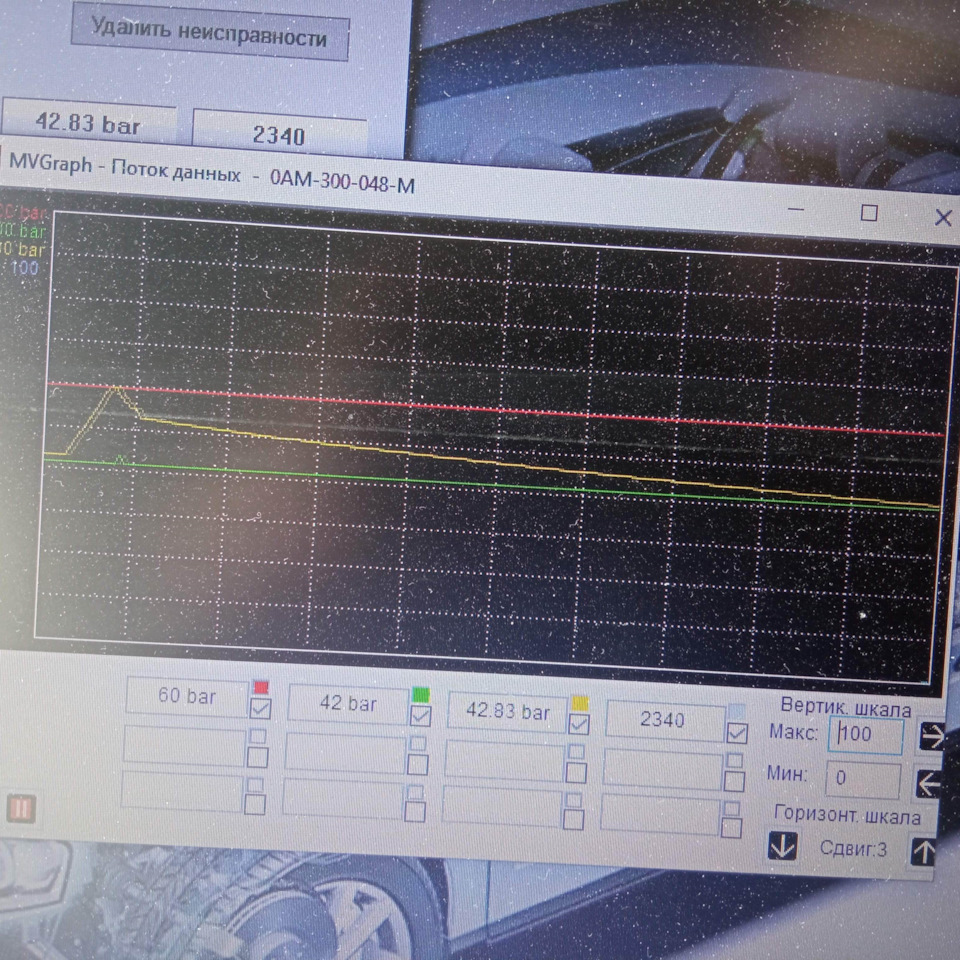Click the Вертик. шкала label
Image resolution: width=960 pixels, height=960 pixels.
coord(846,707)
